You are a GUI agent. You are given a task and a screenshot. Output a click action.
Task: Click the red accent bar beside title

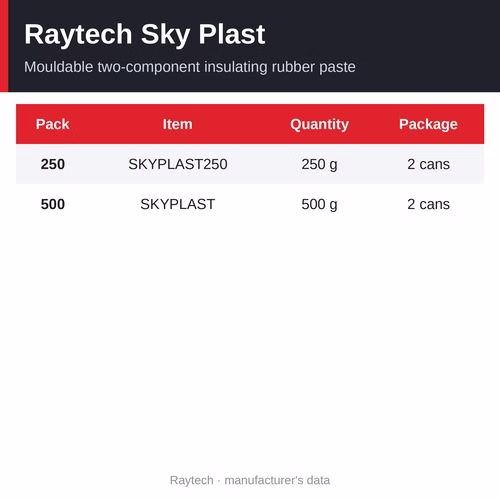(x=4, y=46)
